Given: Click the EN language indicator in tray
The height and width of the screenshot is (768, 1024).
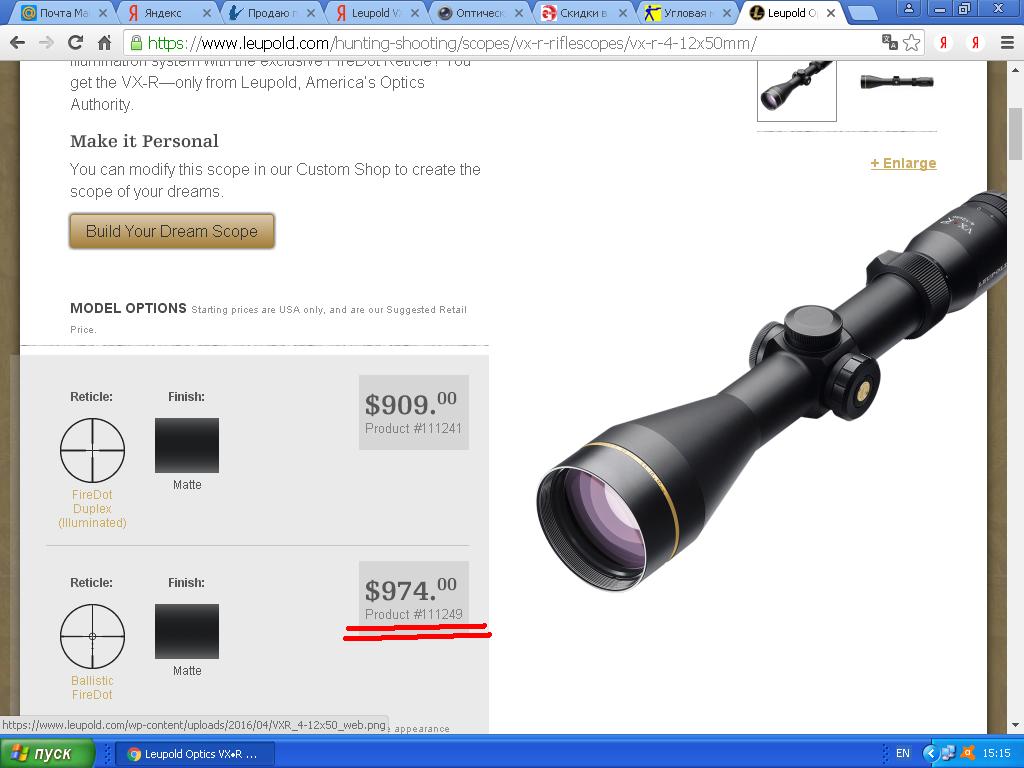Looking at the screenshot, I should tap(903, 753).
